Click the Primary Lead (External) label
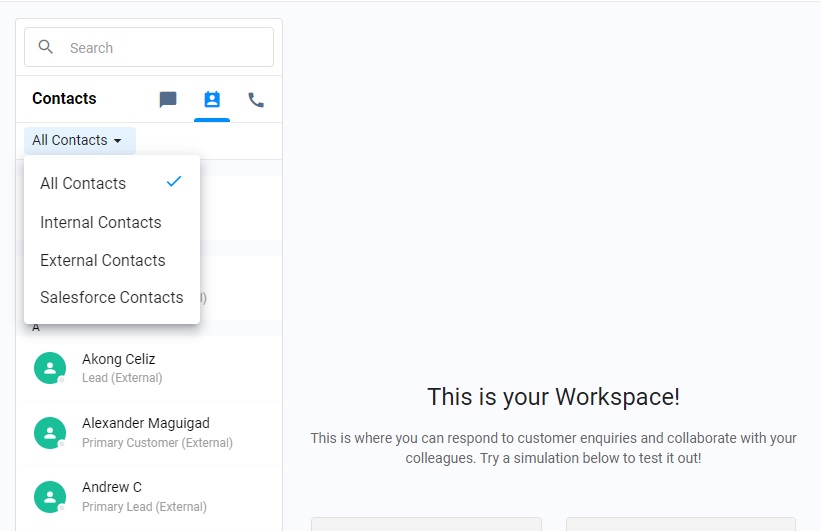The width and height of the screenshot is (821, 532). [144, 507]
